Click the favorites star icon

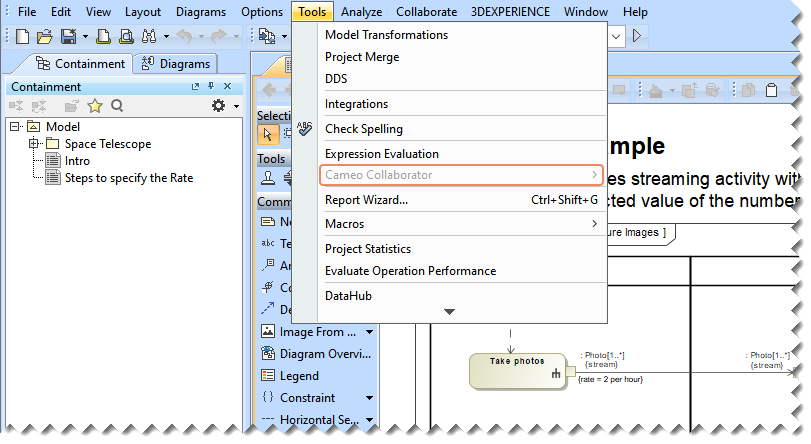point(95,106)
